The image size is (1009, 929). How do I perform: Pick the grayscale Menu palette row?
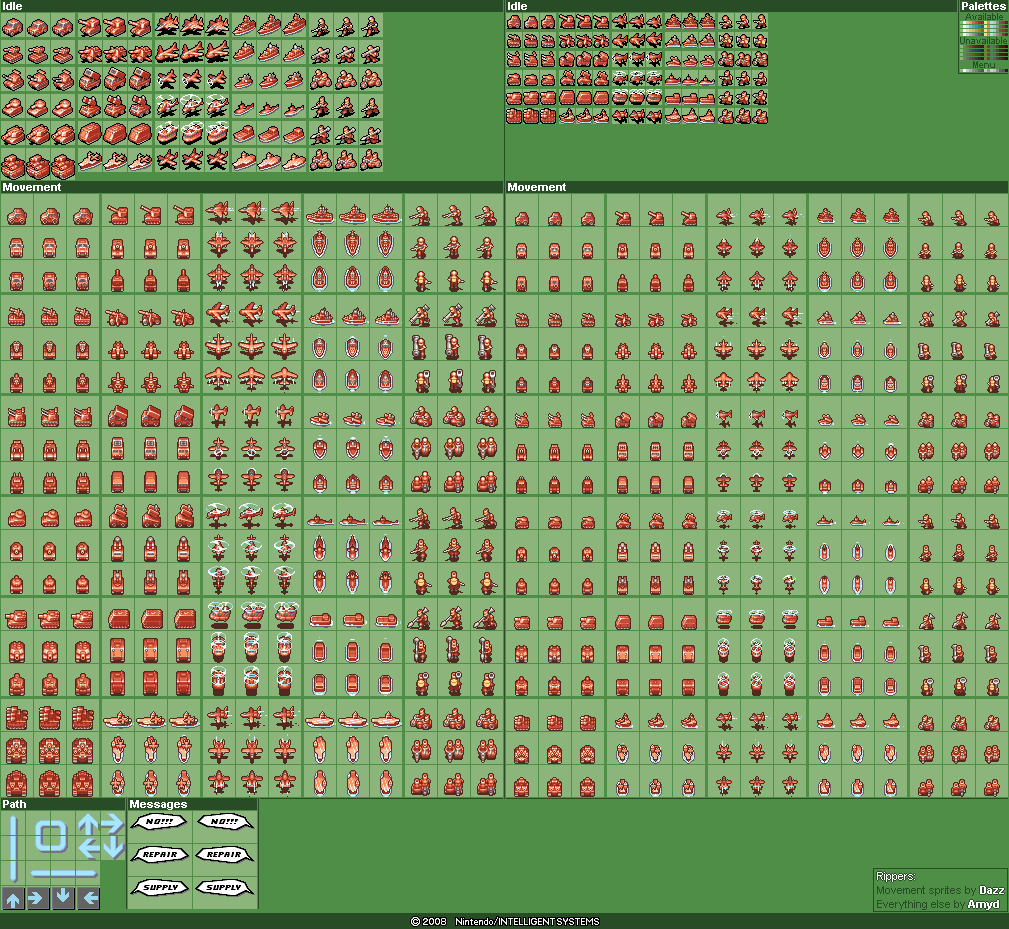coord(984,71)
